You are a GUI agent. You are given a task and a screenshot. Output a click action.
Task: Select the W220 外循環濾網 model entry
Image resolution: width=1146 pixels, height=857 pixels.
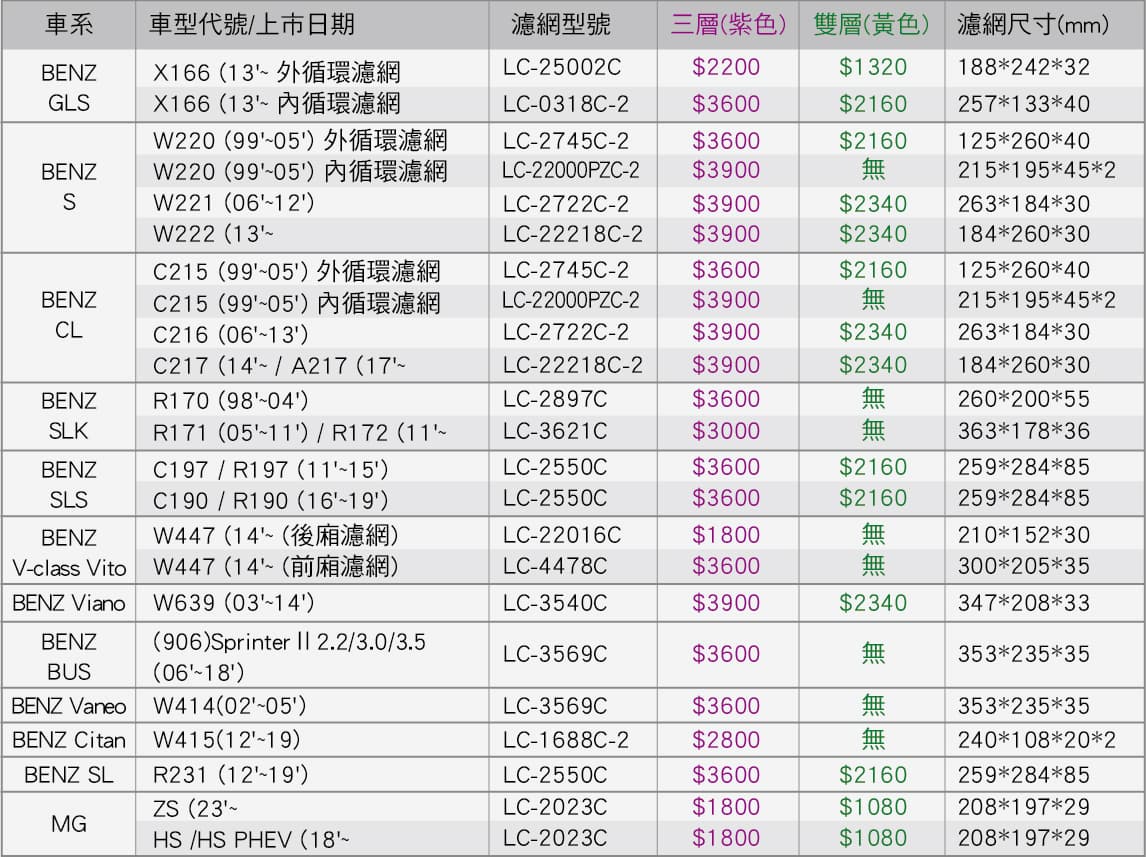click(x=300, y=140)
